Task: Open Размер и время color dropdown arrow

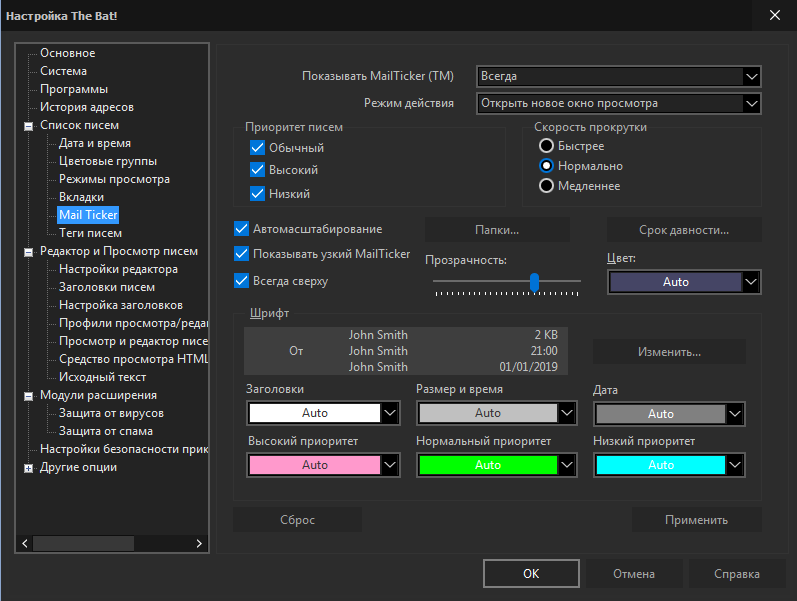Action: click(567, 413)
